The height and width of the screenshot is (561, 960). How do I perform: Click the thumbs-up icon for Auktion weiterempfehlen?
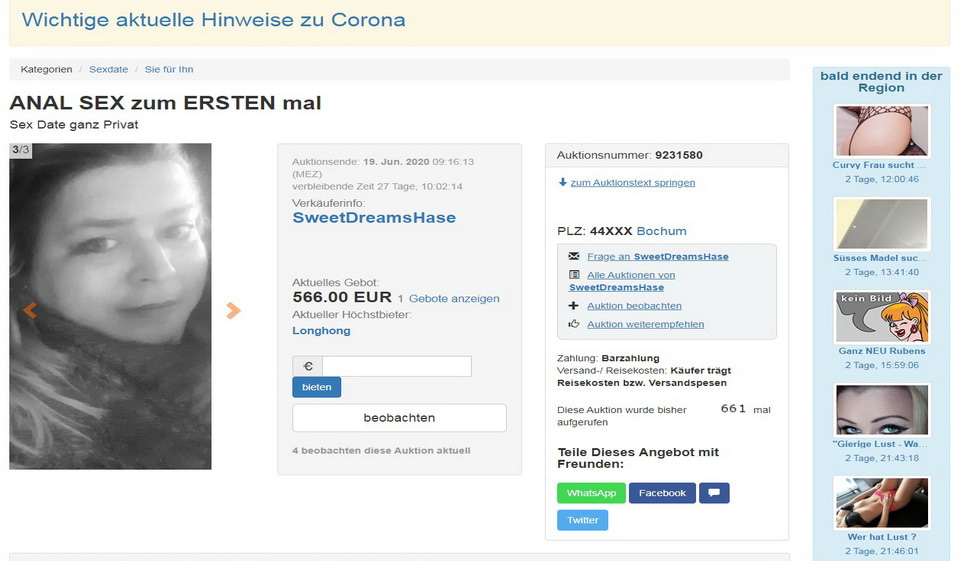coord(574,324)
